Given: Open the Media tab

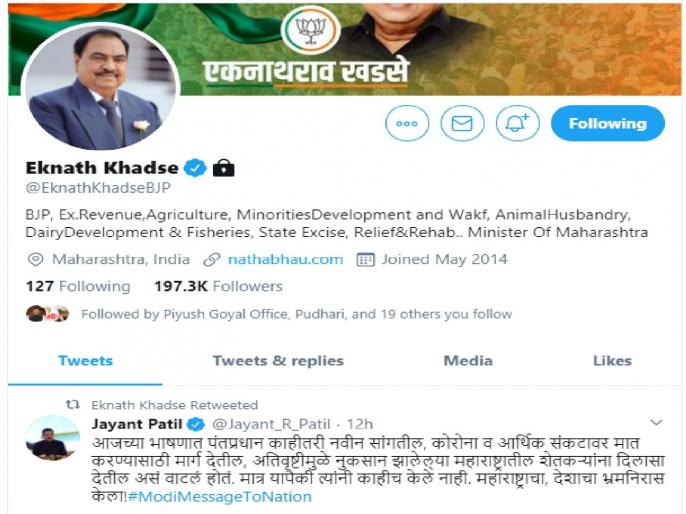Looking at the screenshot, I should point(468,361).
